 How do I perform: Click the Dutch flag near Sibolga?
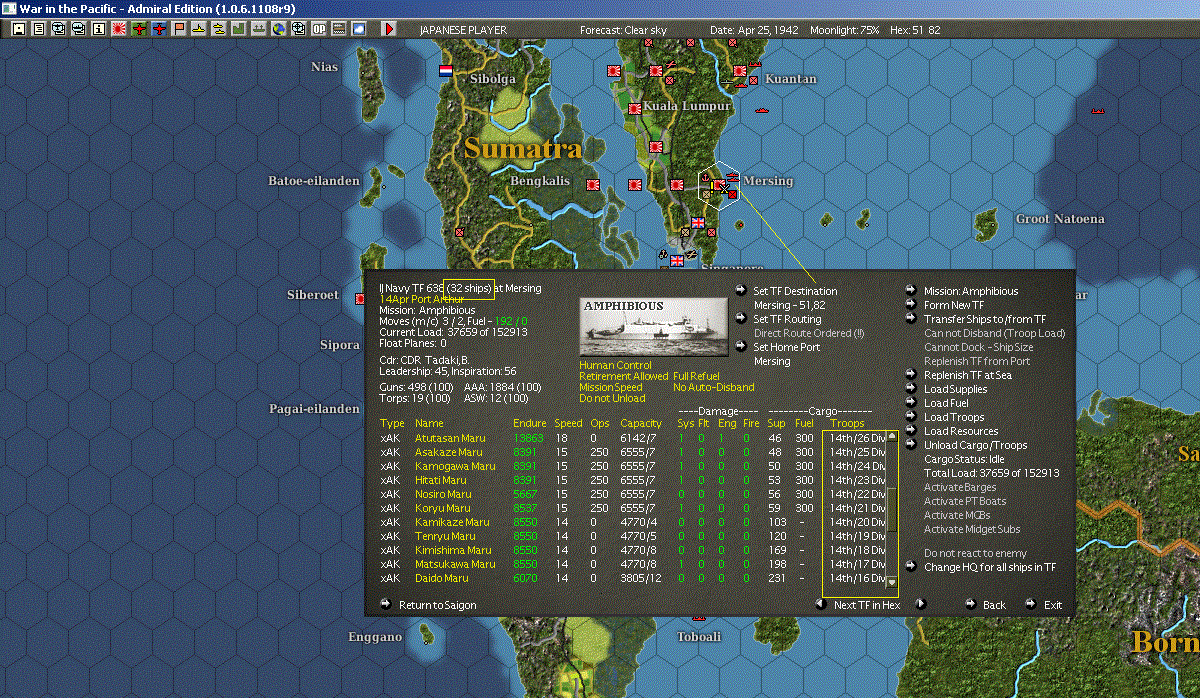(446, 71)
